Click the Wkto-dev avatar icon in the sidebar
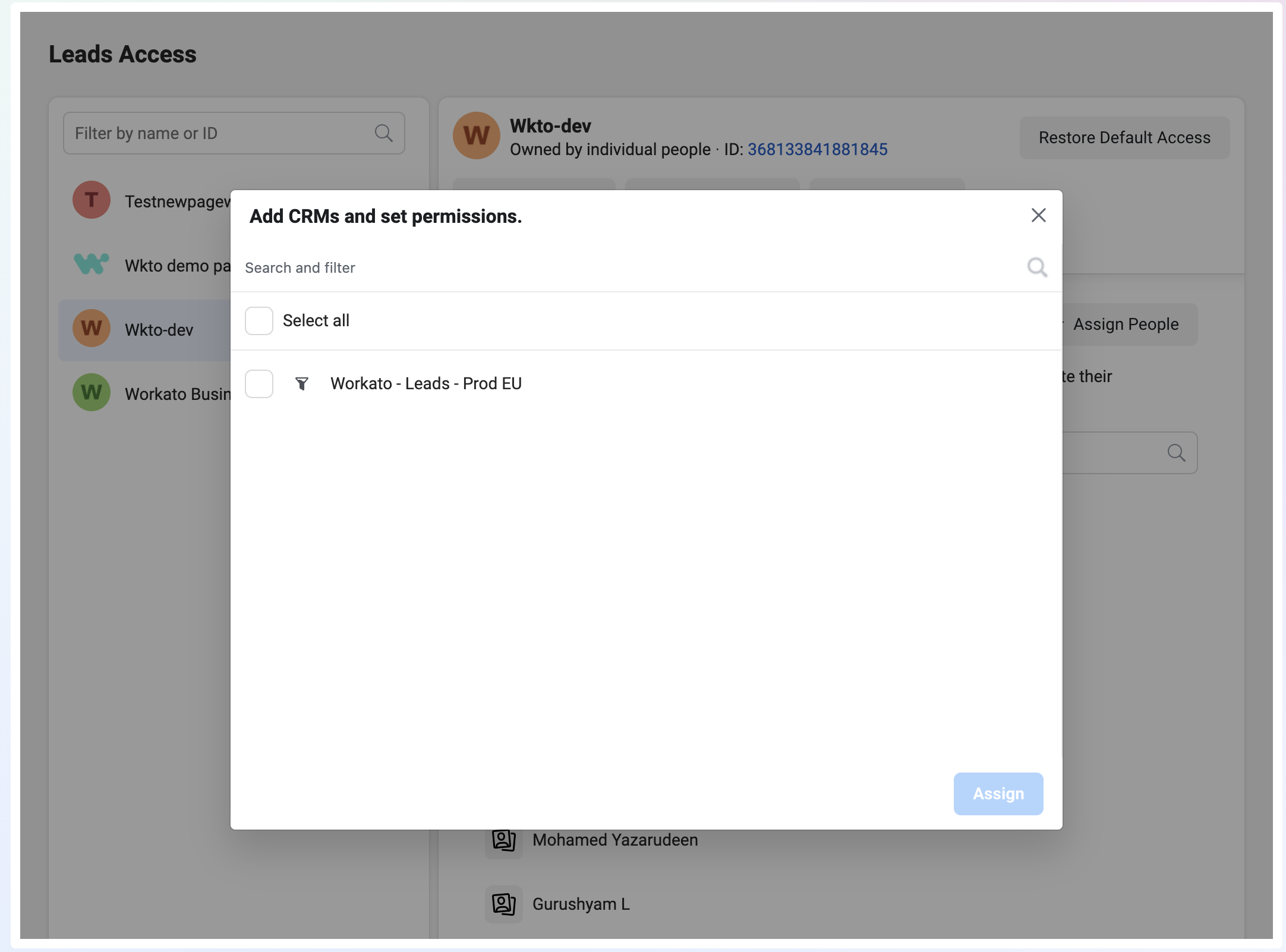Screen dimensions: 1286x952 tap(90, 329)
